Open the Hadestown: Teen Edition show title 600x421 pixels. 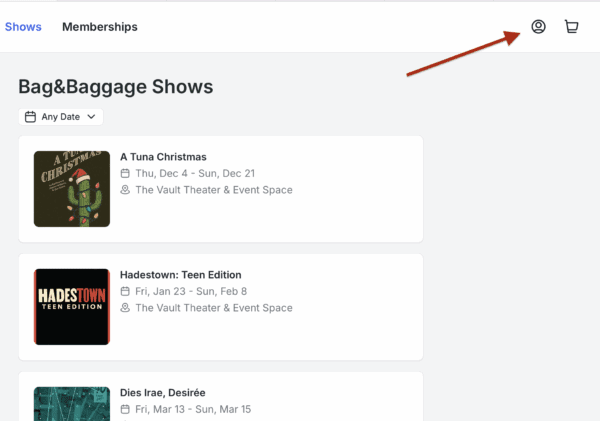coord(181,275)
